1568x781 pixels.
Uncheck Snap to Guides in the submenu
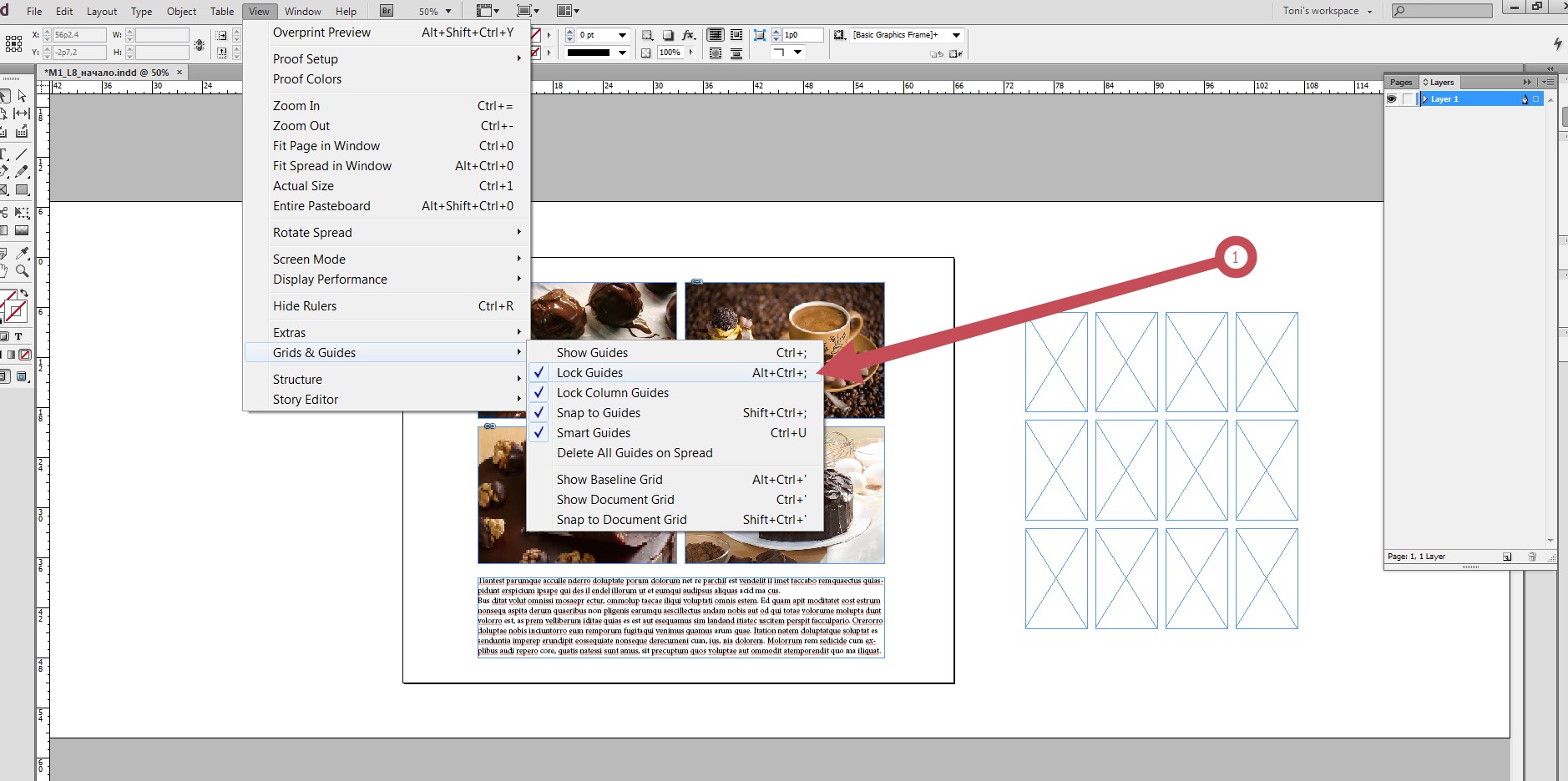599,412
